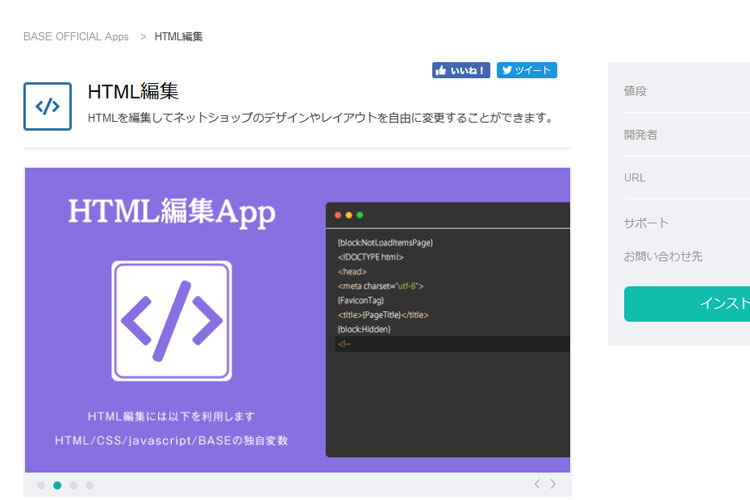The width and height of the screenshot is (750, 500).
Task: Advance to next slide with right arrow
Action: pyautogui.click(x=553, y=484)
